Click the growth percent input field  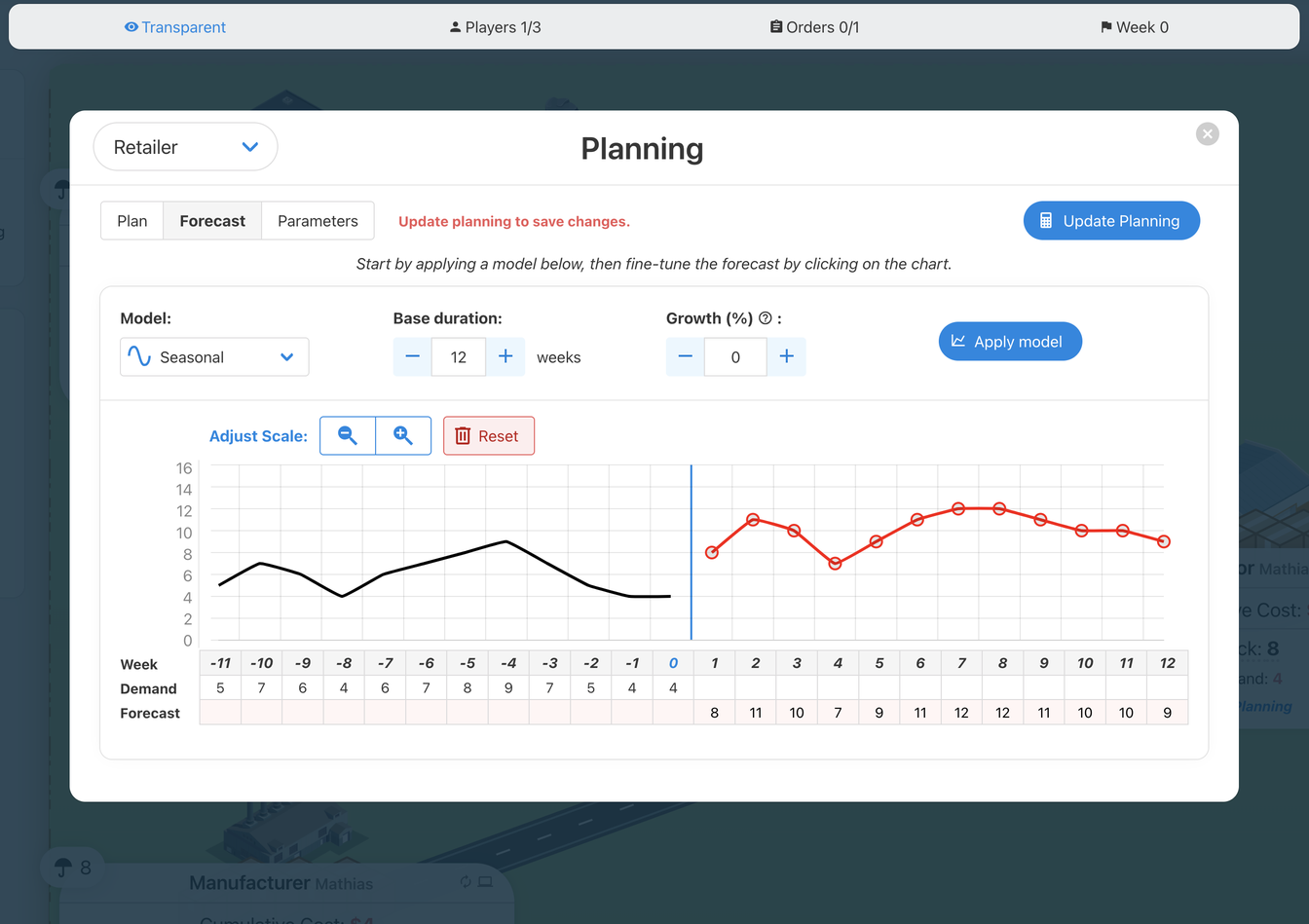735,357
